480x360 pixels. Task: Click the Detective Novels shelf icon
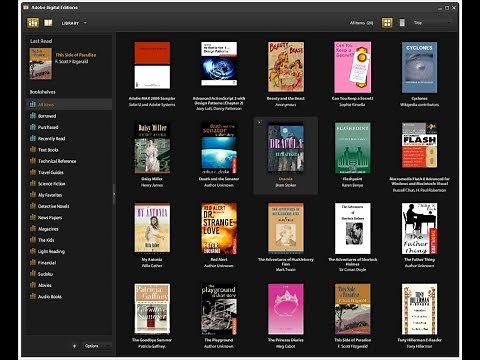click(33, 206)
